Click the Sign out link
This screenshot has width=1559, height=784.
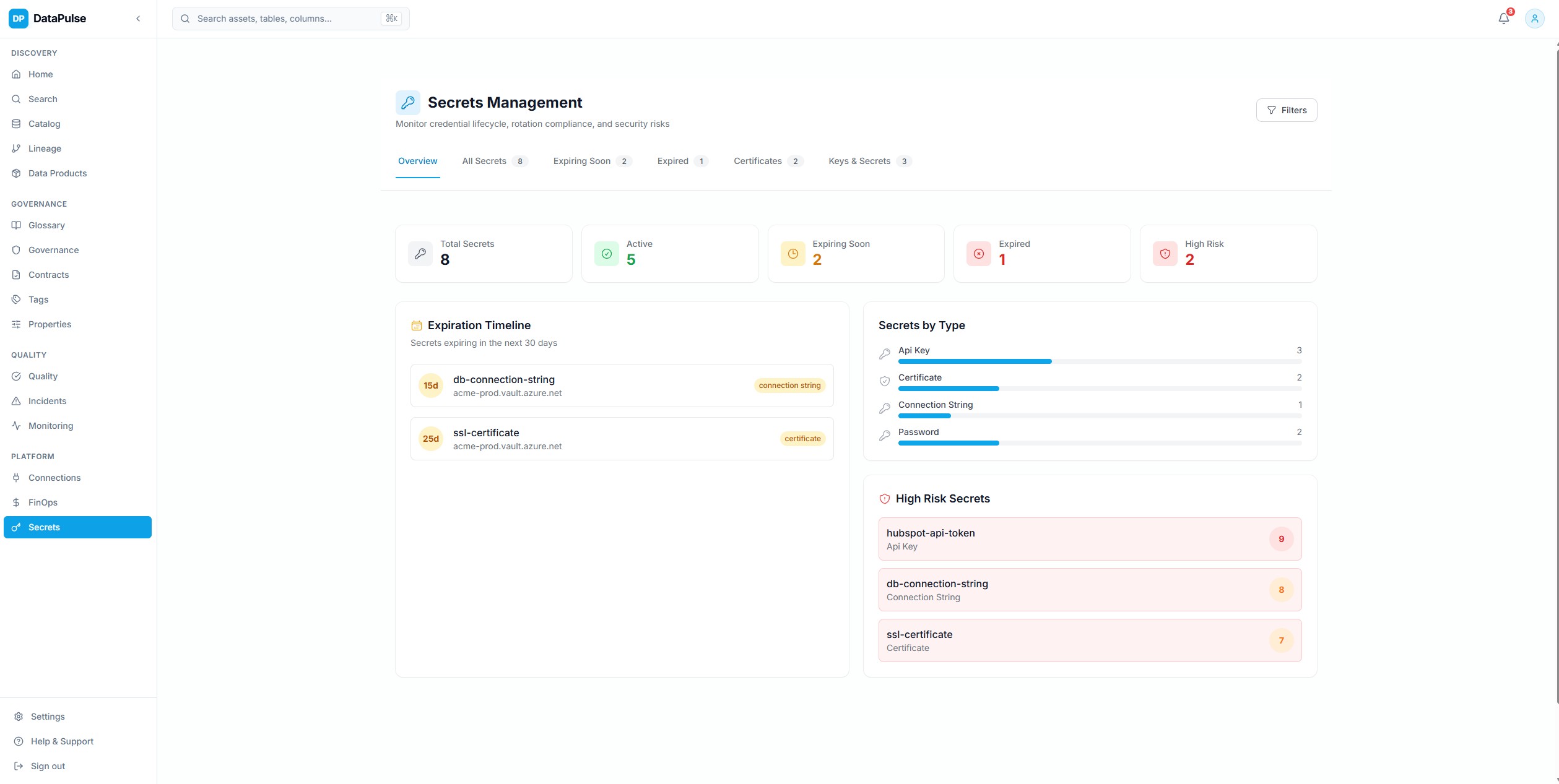[x=48, y=766]
